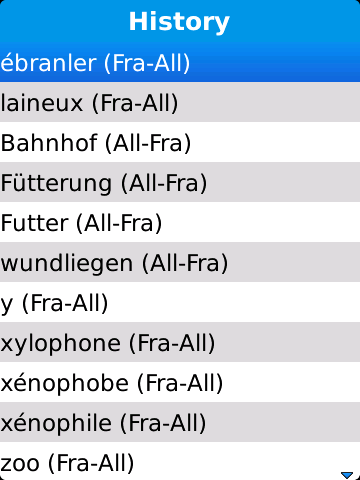Click the History title header
Viewport: 360px width, 480px height.
[179, 22]
